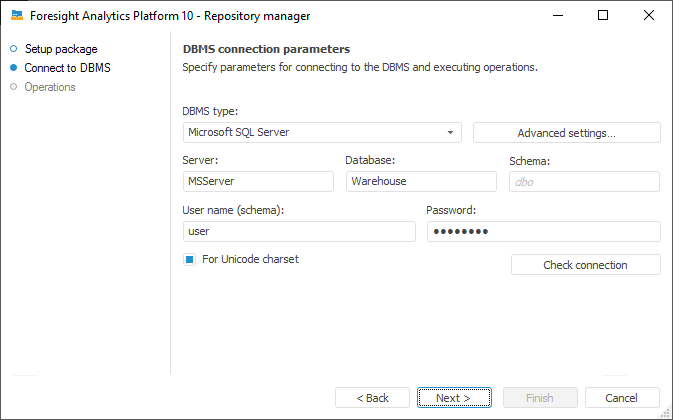Screen dimensions: 673x420
Task: Proceed with the Next > button
Action: tap(455, 398)
